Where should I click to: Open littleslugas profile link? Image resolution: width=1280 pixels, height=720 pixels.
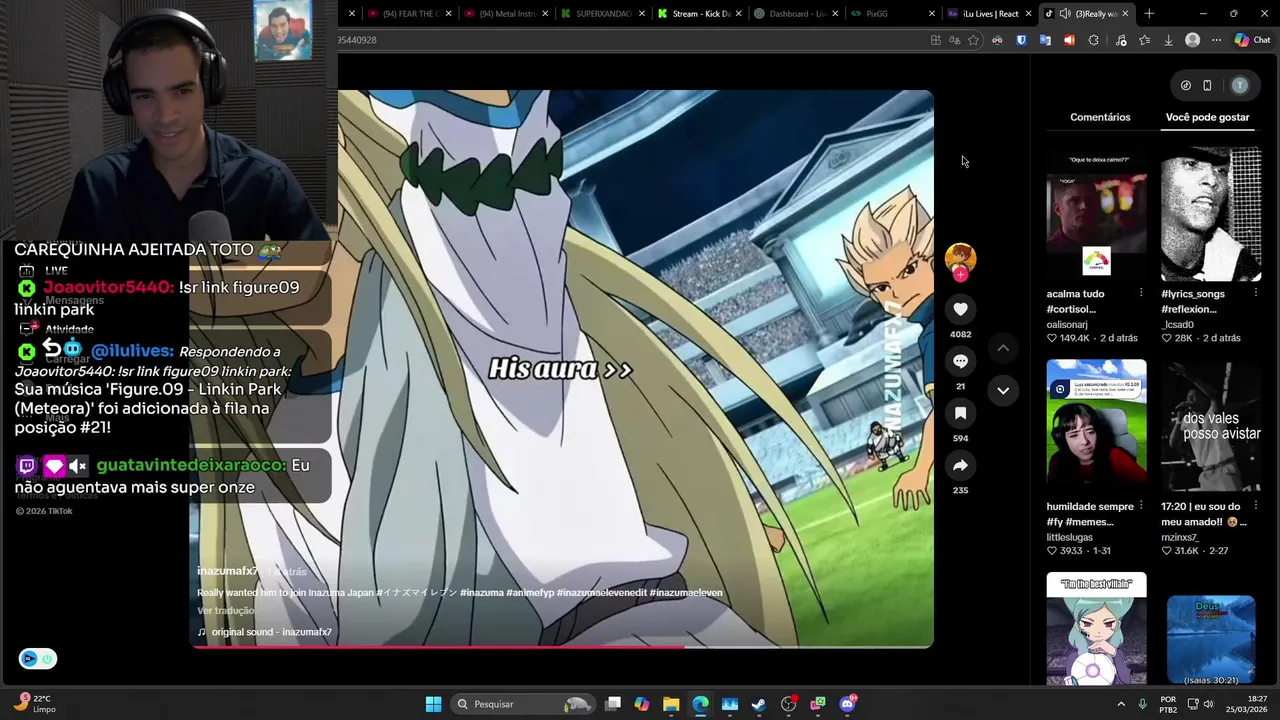1070,537
